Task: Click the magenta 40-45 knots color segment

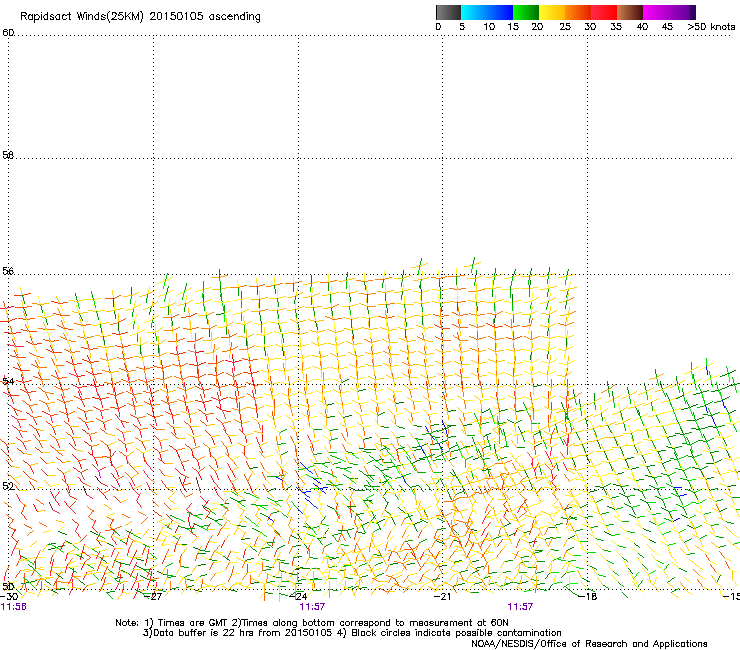Action: [656, 12]
